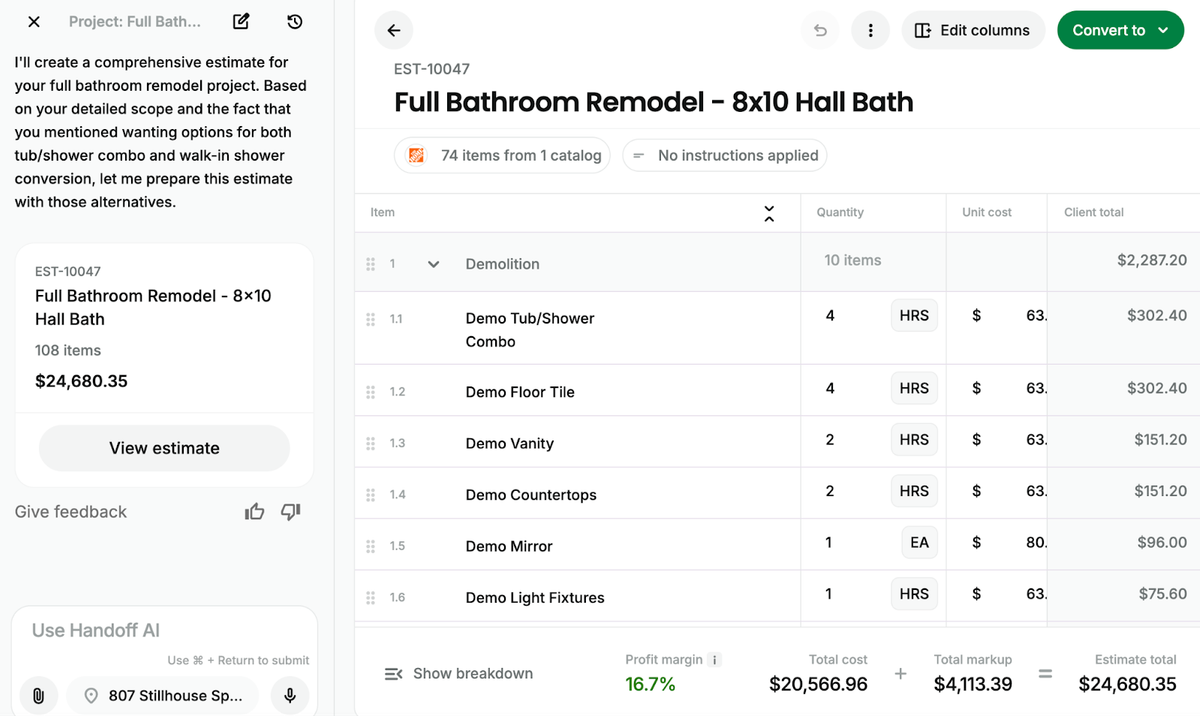Click Edit columns button
Image resolution: width=1200 pixels, height=716 pixels.
pos(973,30)
